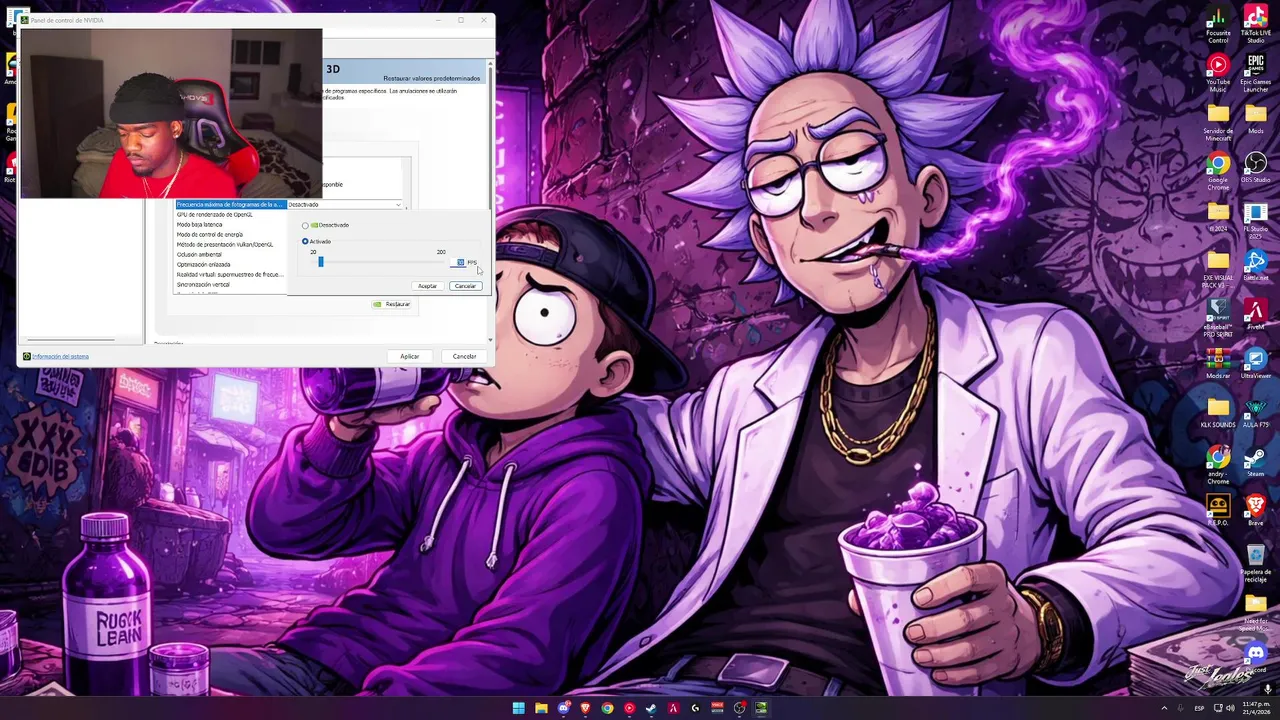Launch eBaseball PRO SPIRIT shortcut
Screen dimensions: 1280x720
click(1217, 319)
